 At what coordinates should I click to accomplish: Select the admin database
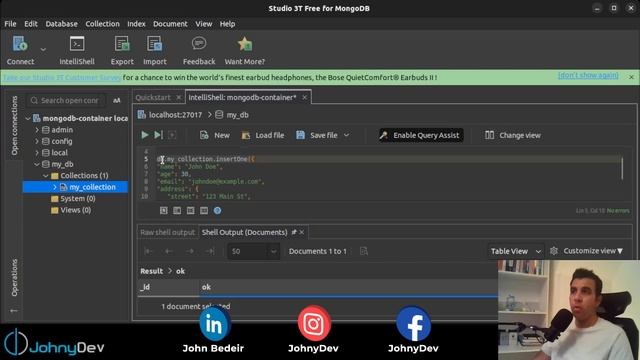[x=62, y=130]
